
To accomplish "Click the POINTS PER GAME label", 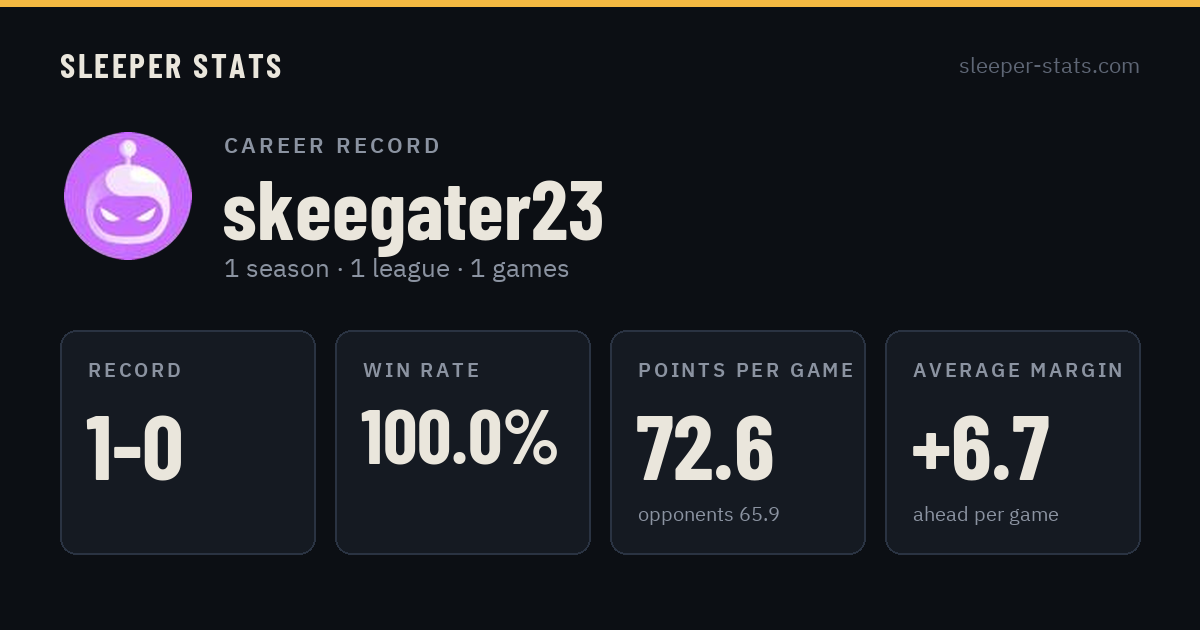I will (x=746, y=370).
